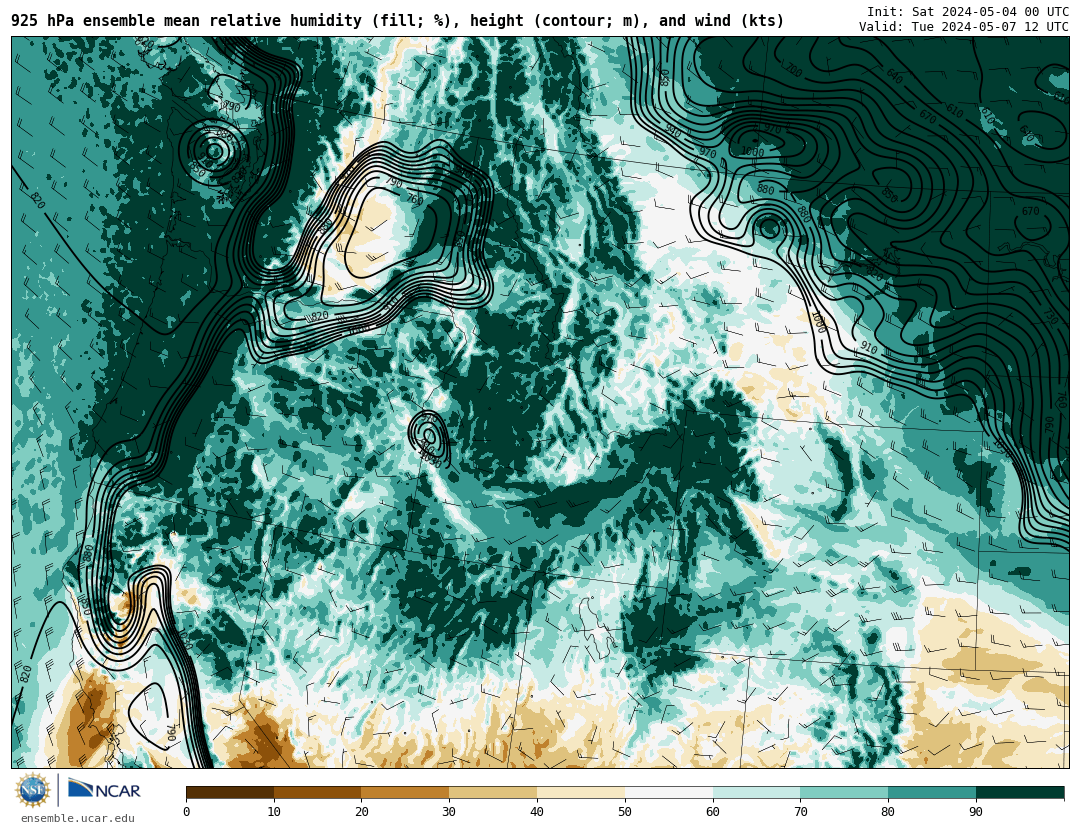Click the NSF logo emblem
1080x831 pixels.
[x=32, y=790]
